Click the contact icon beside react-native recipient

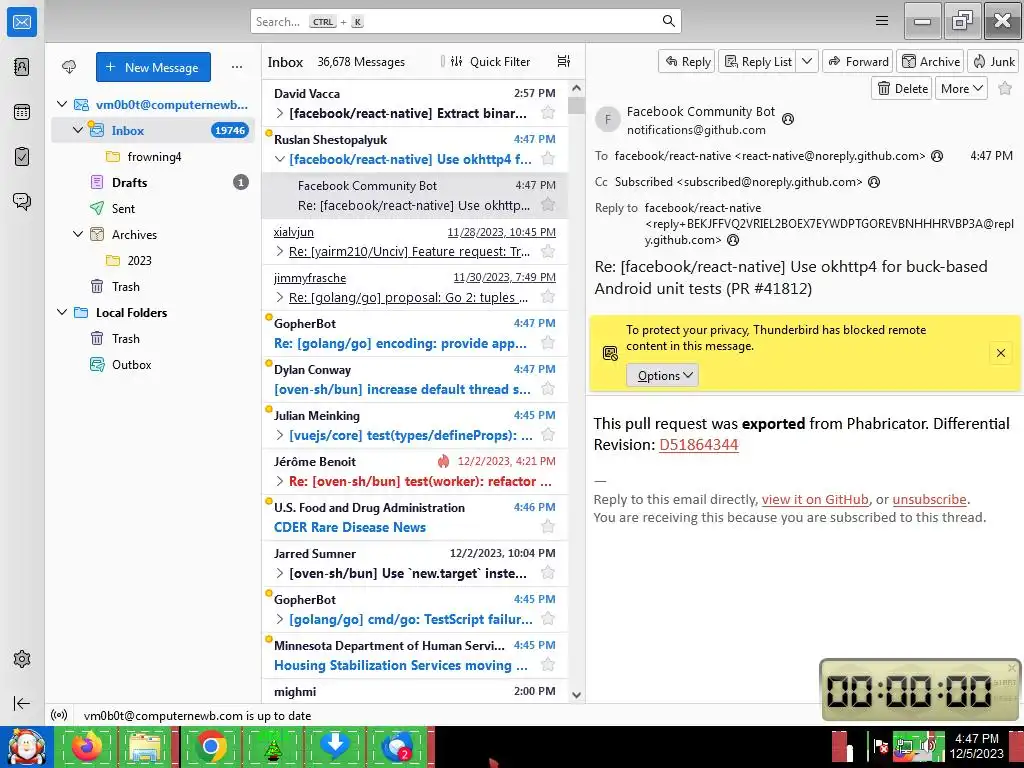pos(937,156)
